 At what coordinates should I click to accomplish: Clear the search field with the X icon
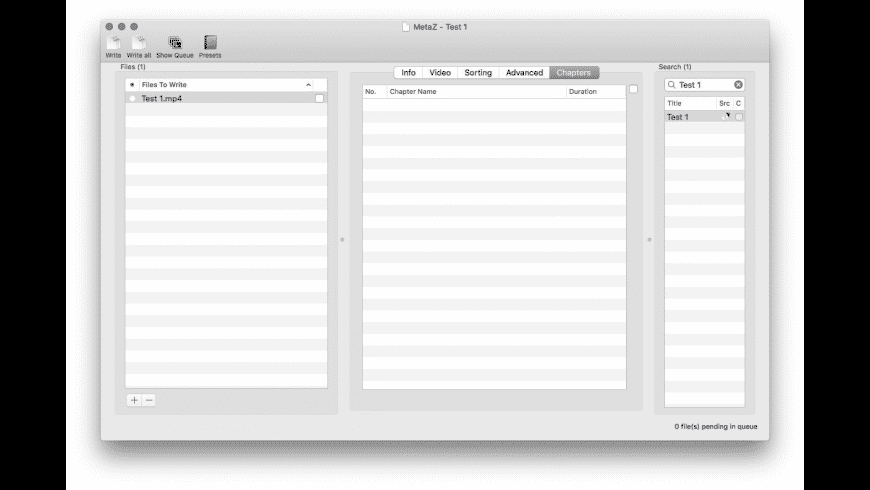738,85
